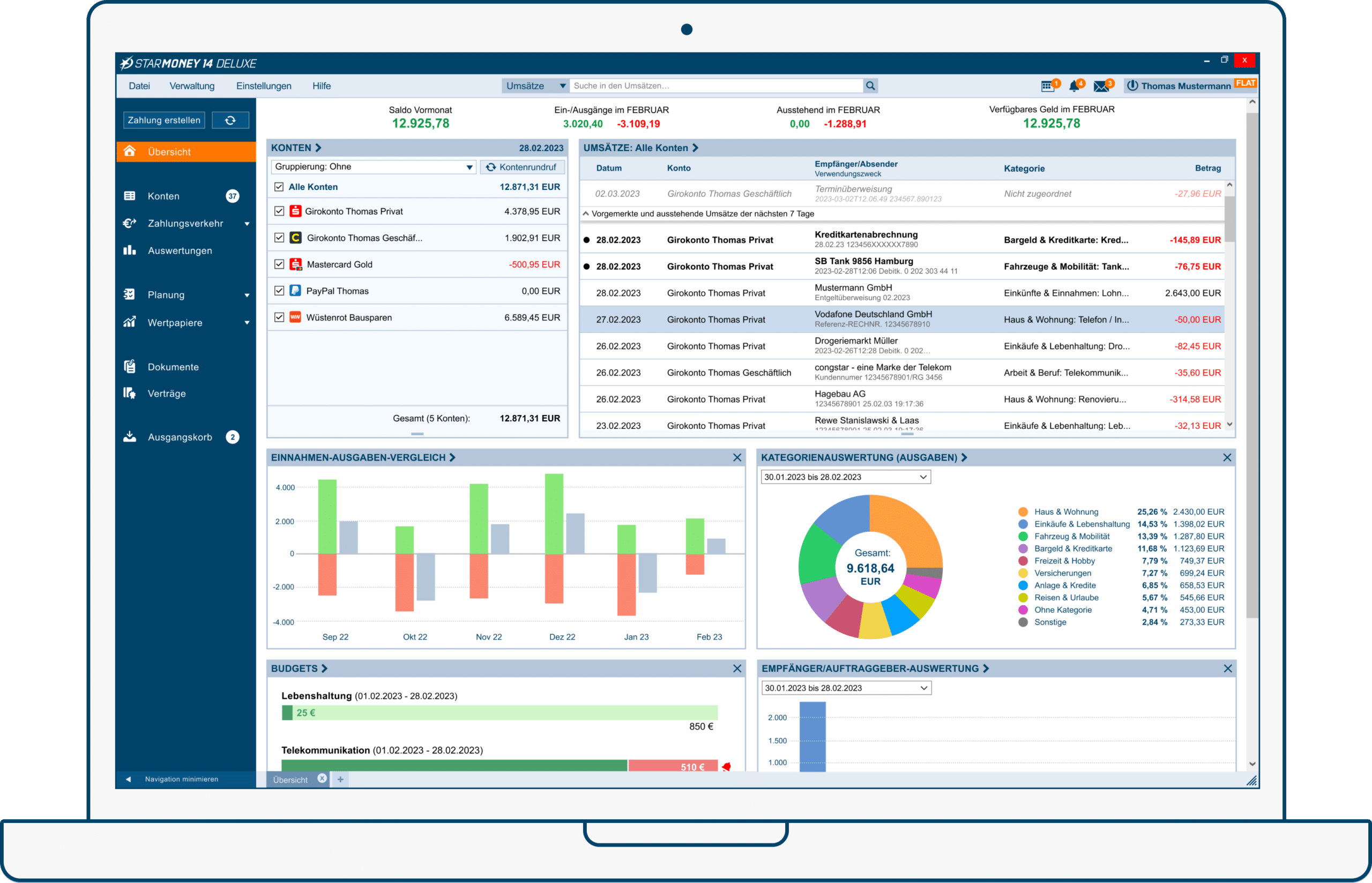The image size is (1372, 883).
Task: Expand the Planung submenu arrow
Action: [247, 295]
